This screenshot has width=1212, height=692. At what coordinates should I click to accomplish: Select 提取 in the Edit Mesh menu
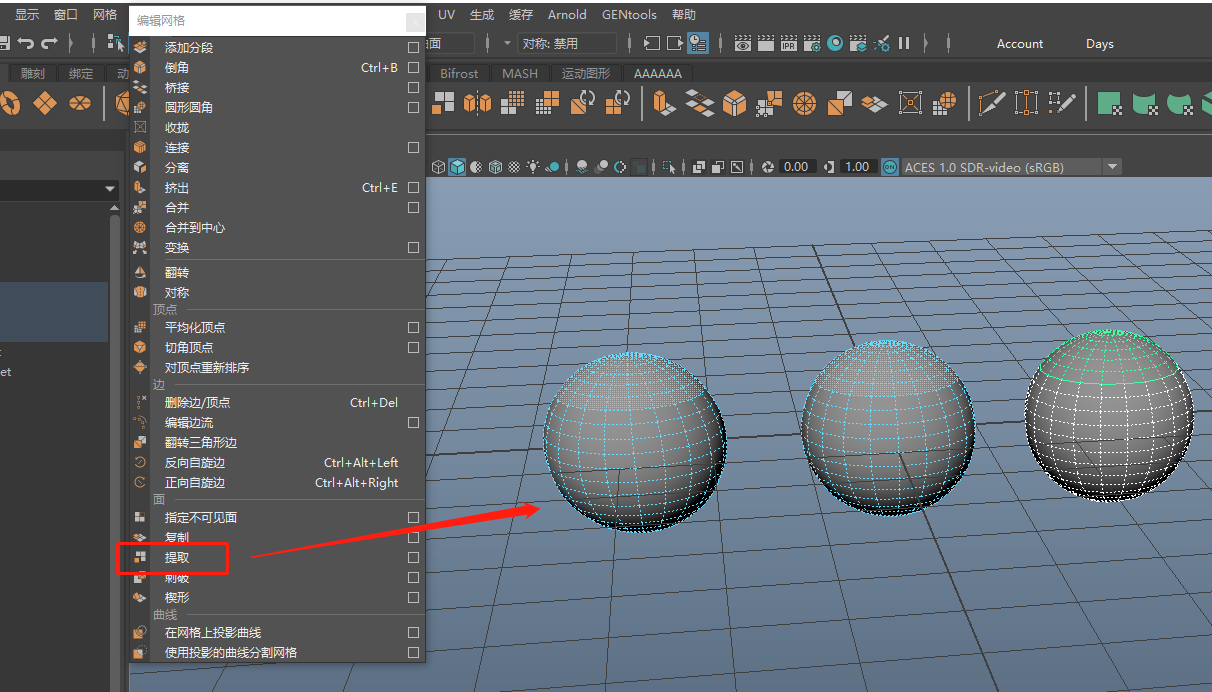[x=177, y=557]
